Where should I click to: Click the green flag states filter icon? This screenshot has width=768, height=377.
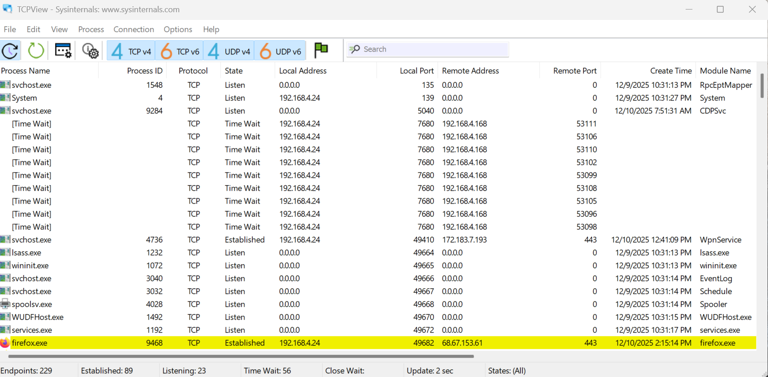click(321, 49)
